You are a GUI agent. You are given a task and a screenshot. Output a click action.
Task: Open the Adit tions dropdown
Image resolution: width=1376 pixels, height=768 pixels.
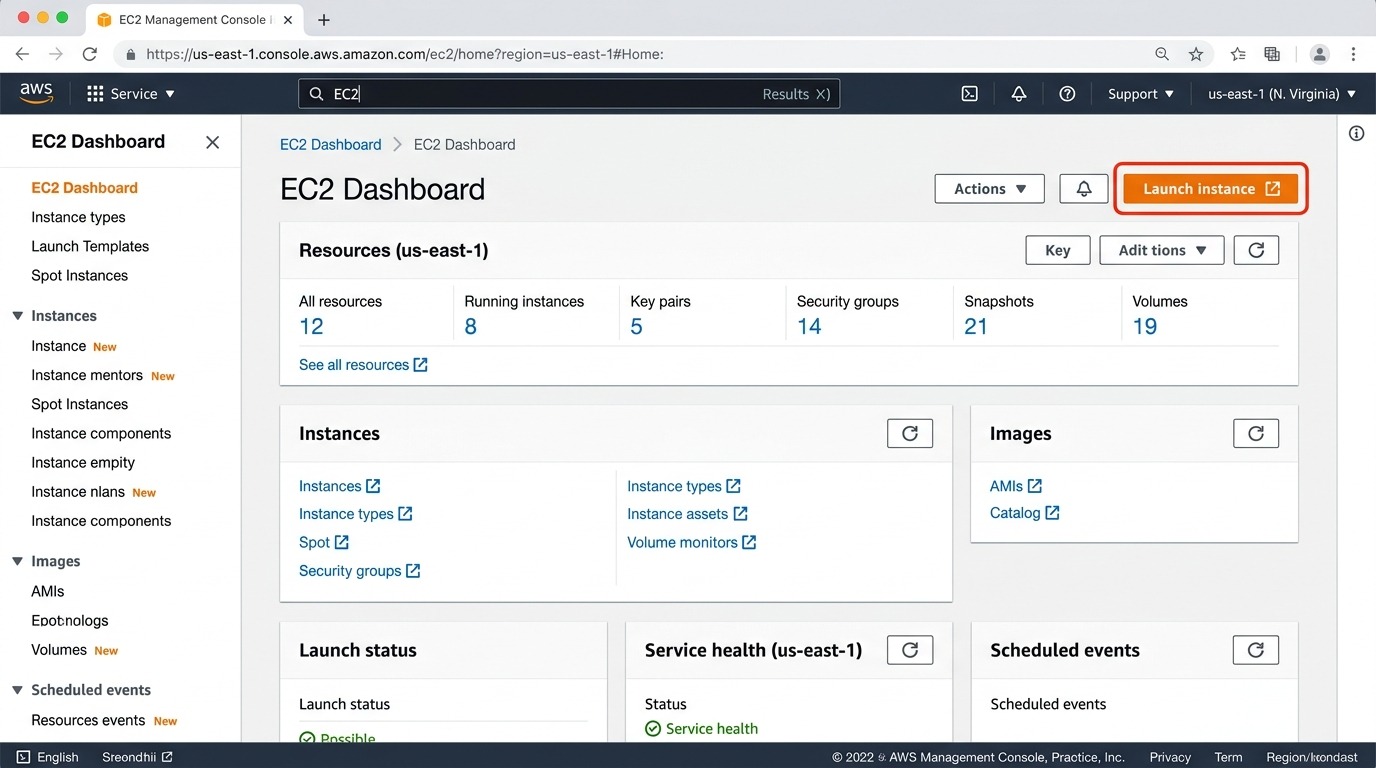[x=1162, y=251]
